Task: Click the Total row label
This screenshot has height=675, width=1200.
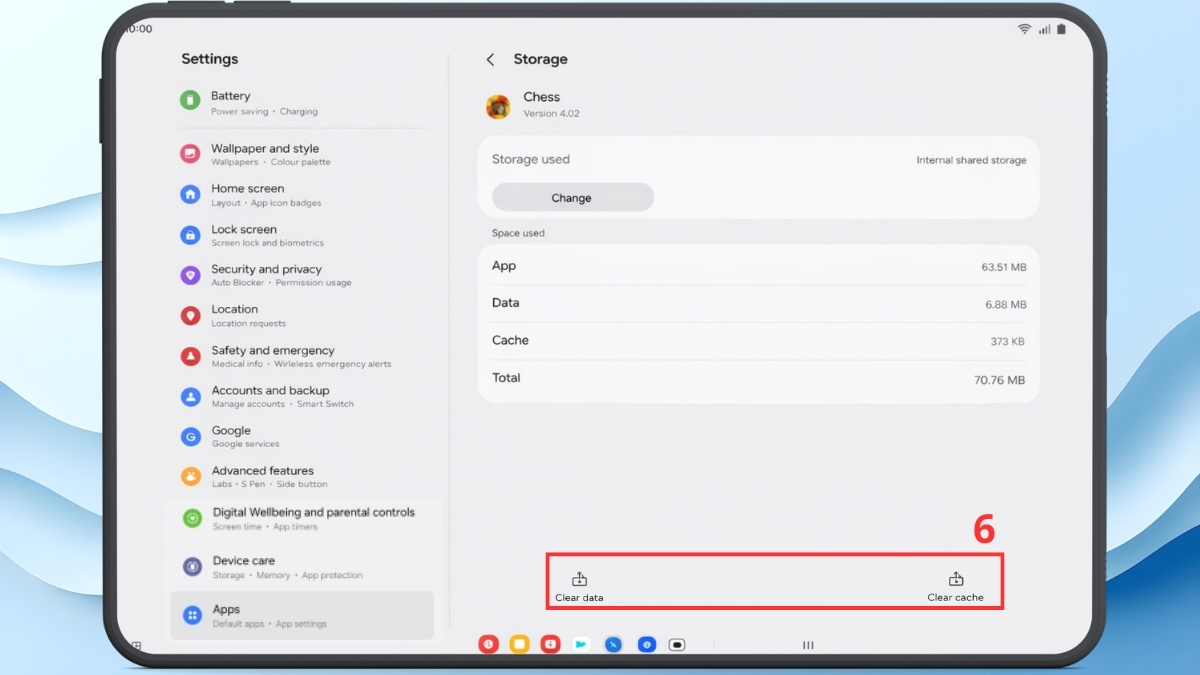Action: tap(506, 378)
